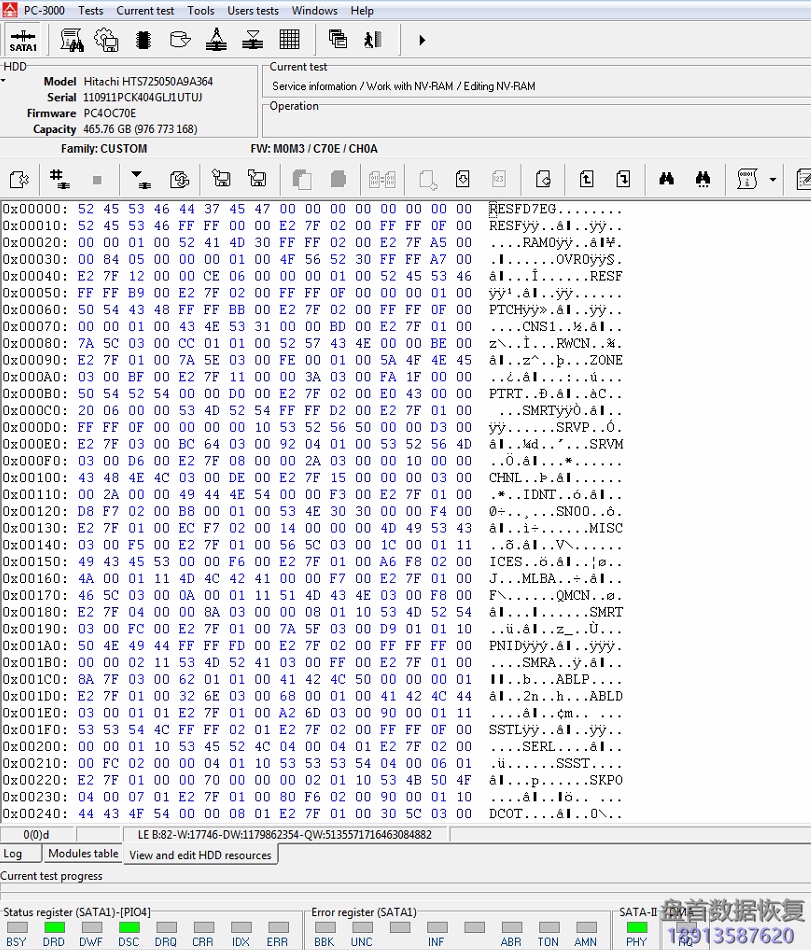The height and width of the screenshot is (950, 811).
Task: Click the grid table icon in top toolbar
Action: (x=290, y=40)
